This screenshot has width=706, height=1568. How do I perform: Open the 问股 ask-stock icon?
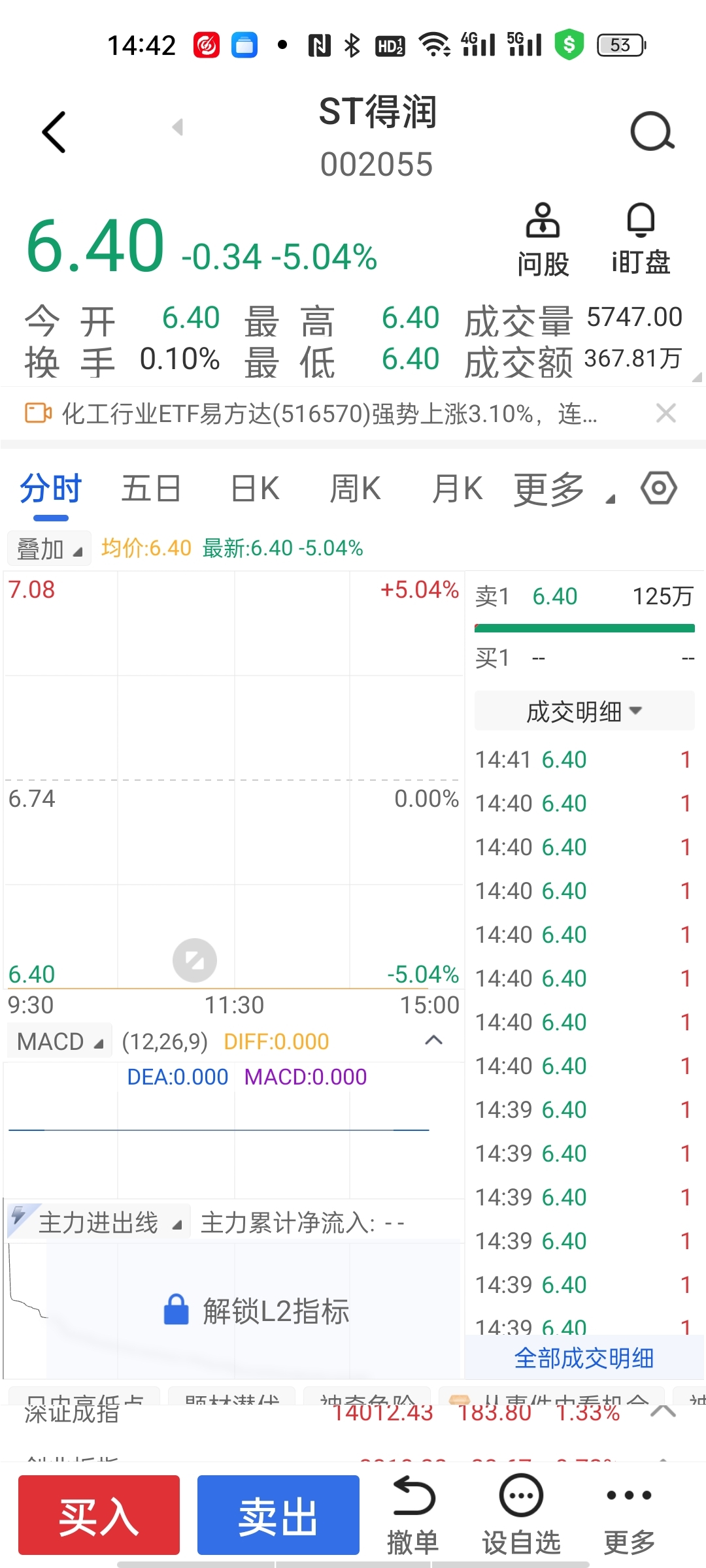click(x=543, y=240)
